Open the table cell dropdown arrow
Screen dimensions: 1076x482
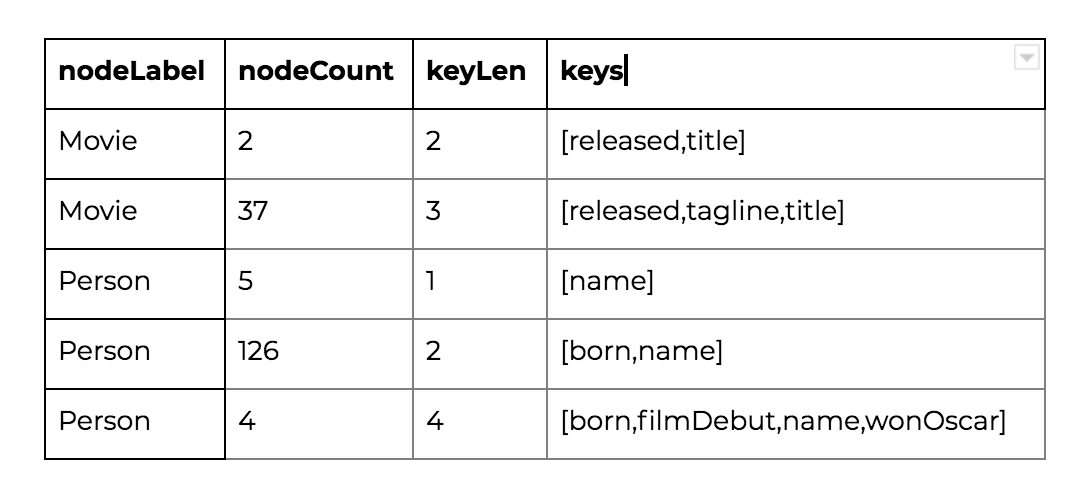click(1026, 58)
